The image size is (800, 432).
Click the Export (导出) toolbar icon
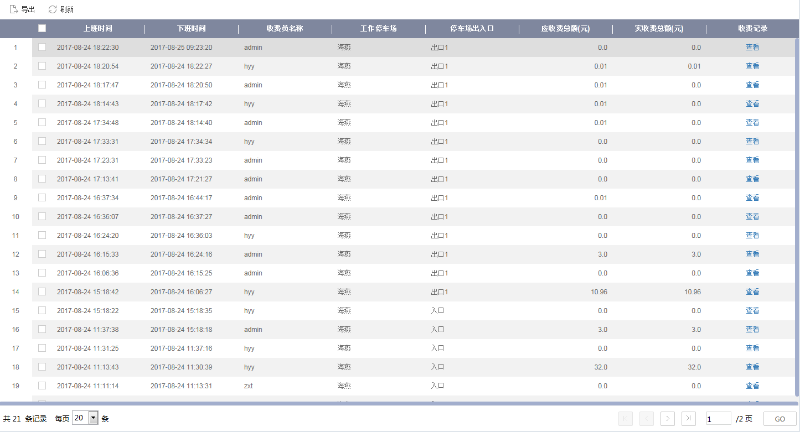[10, 8]
